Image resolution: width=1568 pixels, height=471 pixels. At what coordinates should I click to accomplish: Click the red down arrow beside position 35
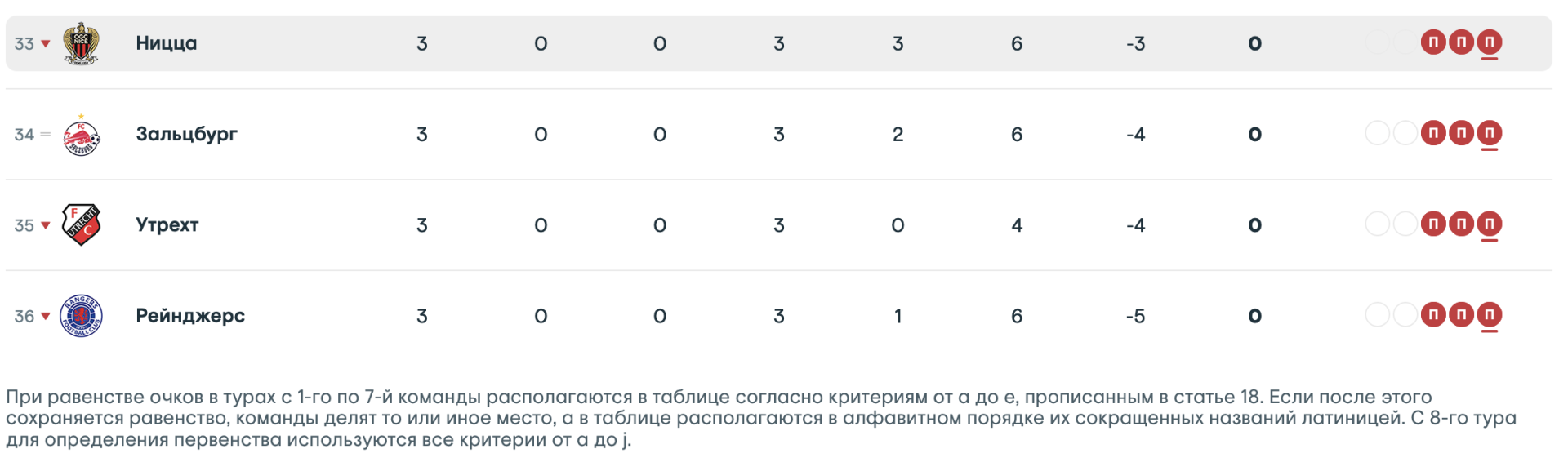[x=46, y=225]
